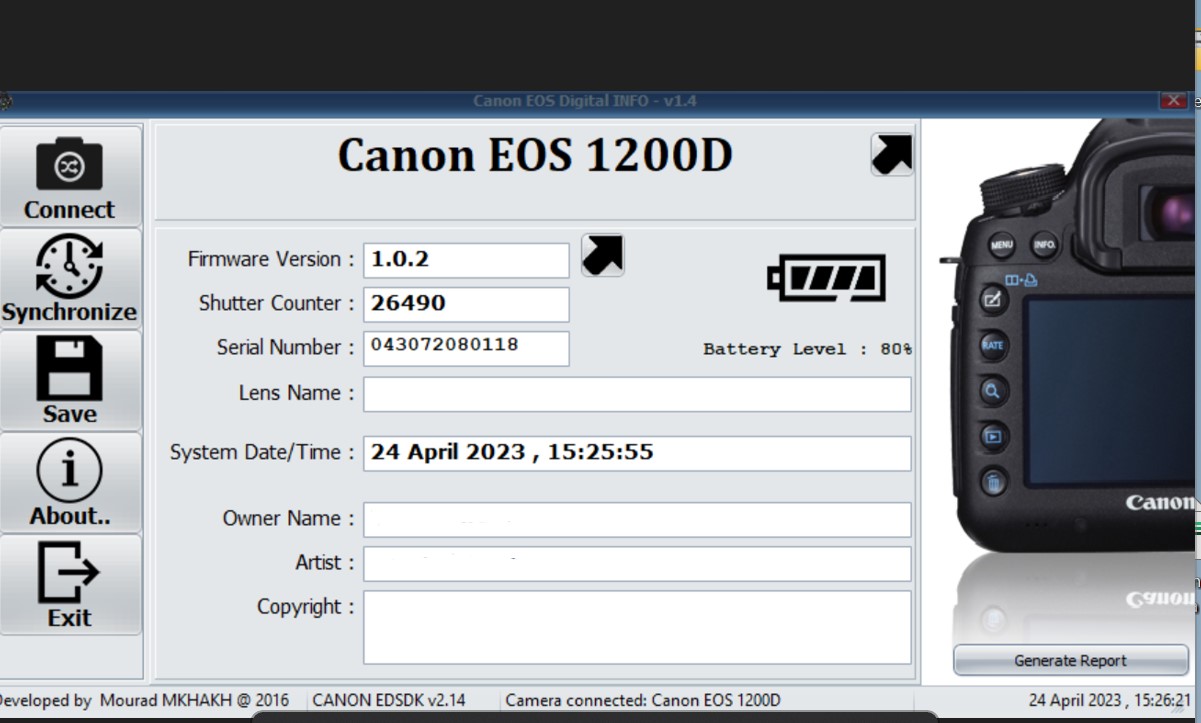The image size is (1201, 723).
Task: Close the Canon EOS Digital INFO window
Action: (1173, 100)
